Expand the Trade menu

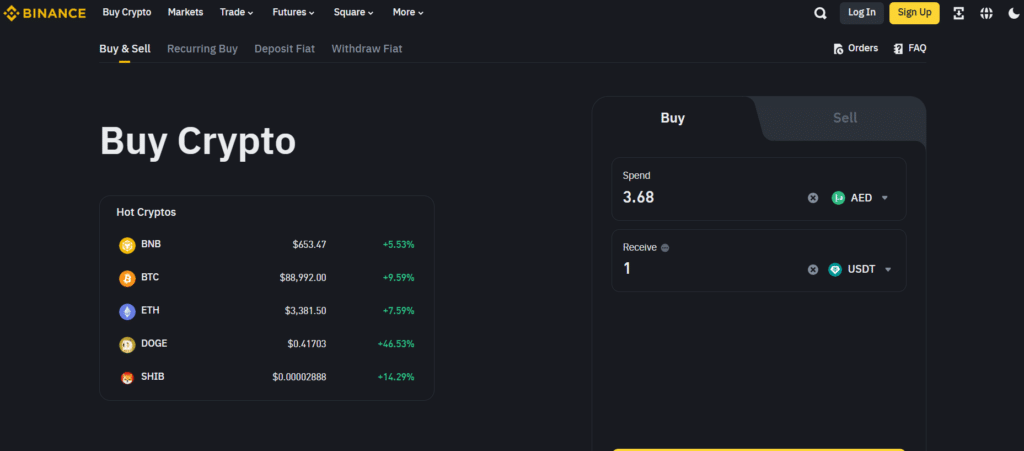click(236, 12)
